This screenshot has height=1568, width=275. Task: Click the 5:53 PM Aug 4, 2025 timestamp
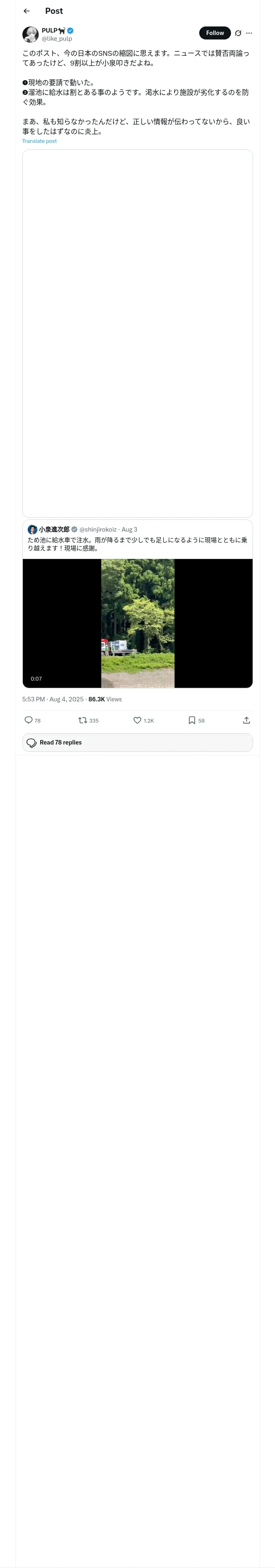click(53, 699)
